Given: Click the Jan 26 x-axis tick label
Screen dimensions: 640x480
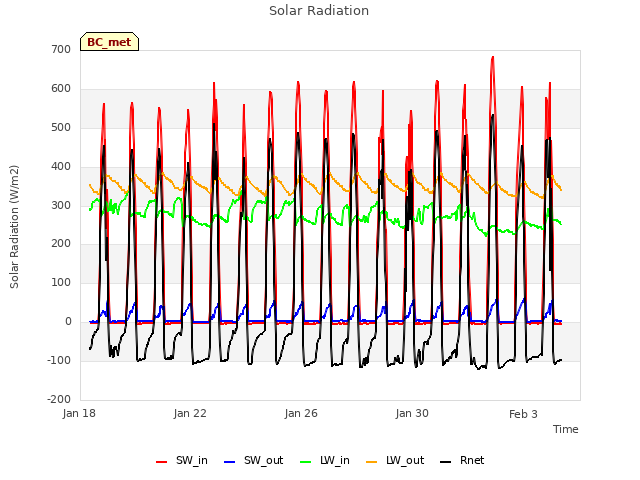Looking at the screenshot, I should [301, 413].
